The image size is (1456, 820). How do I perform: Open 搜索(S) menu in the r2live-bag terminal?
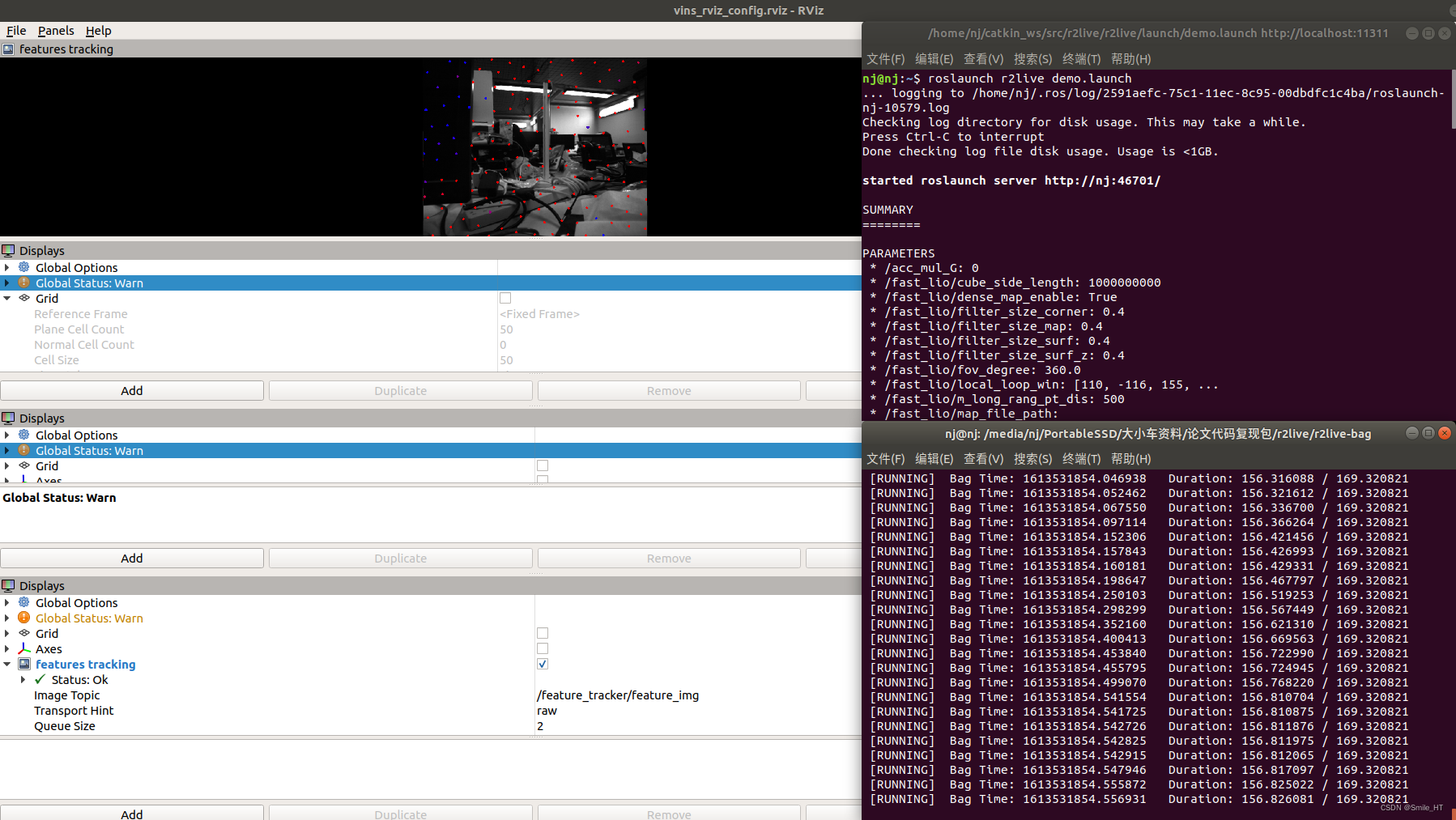point(1032,459)
